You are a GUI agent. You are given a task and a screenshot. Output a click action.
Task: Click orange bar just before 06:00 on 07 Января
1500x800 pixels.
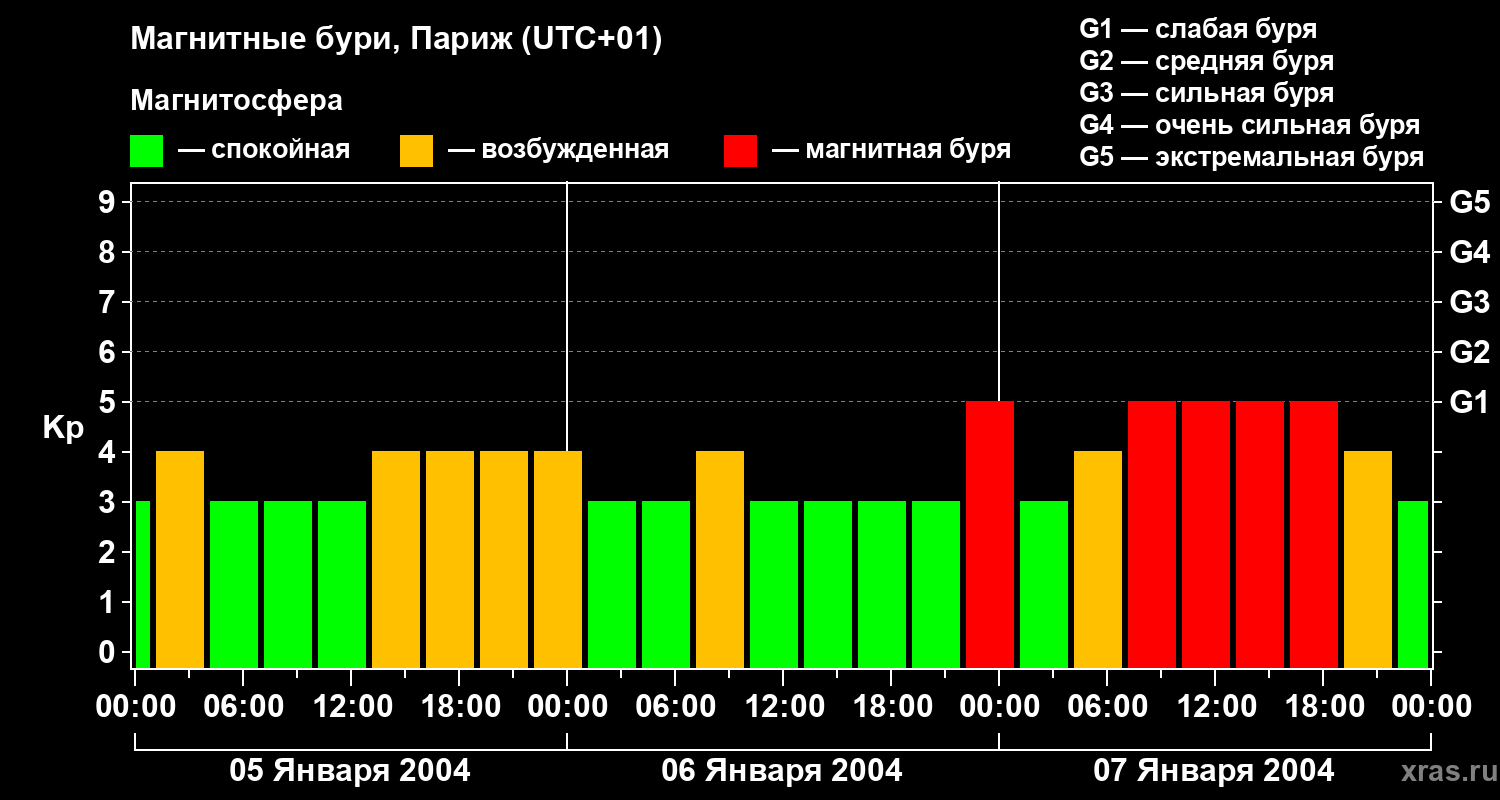coord(1098,560)
